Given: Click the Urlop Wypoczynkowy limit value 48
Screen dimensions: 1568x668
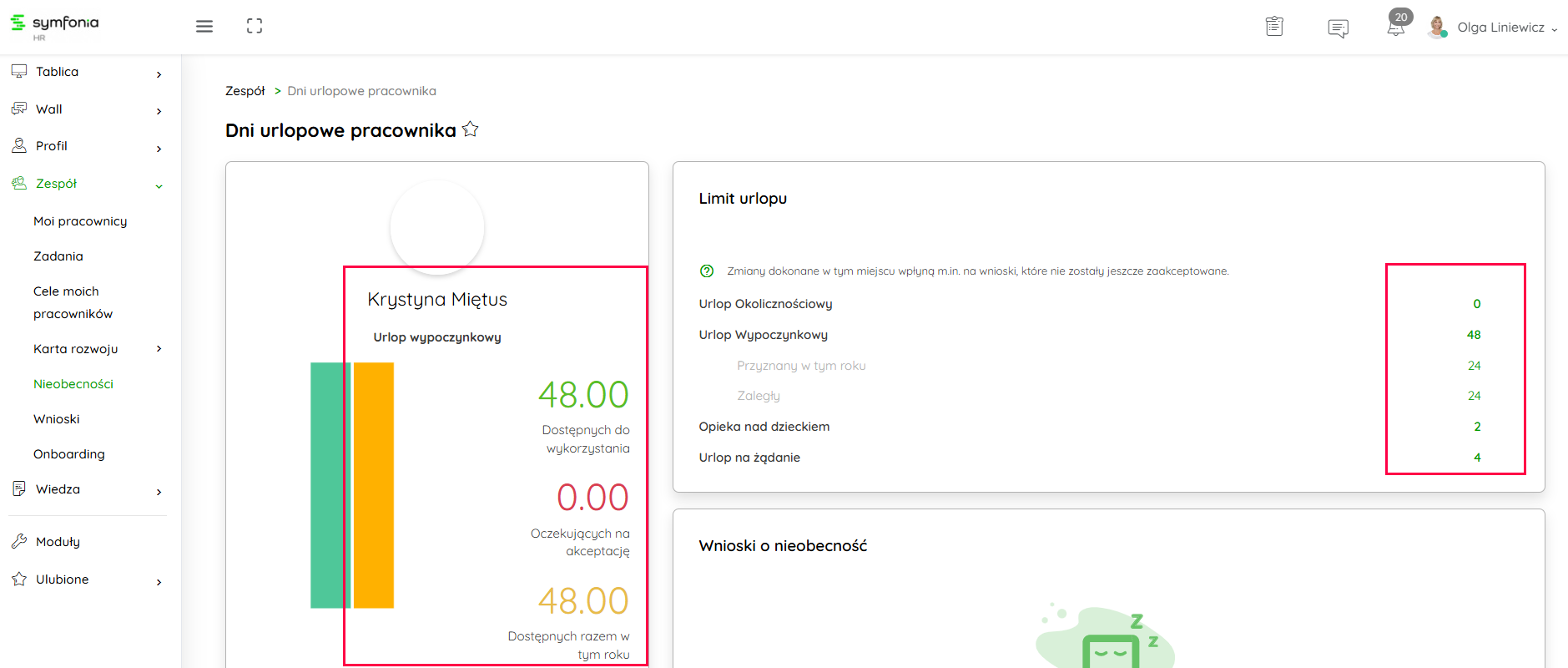Looking at the screenshot, I should pos(1474,335).
